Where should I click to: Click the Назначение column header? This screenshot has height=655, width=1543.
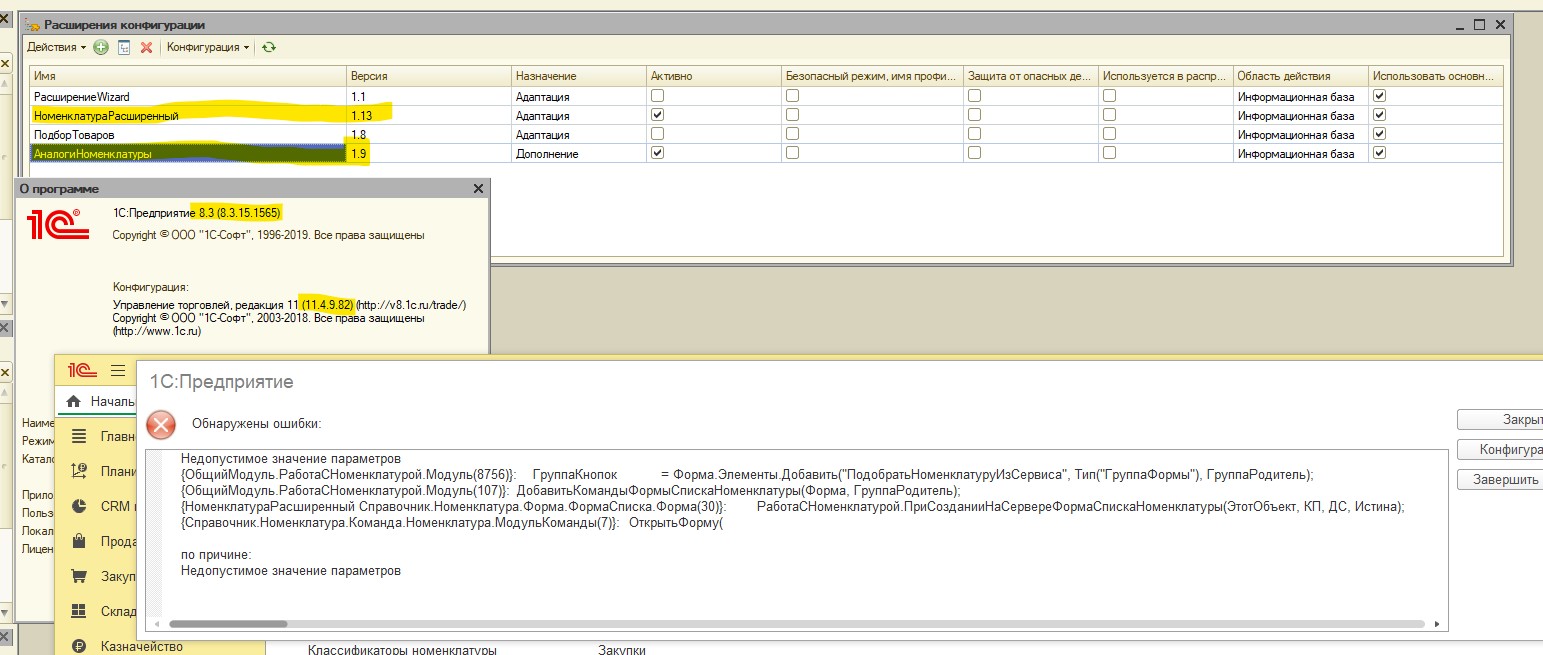[578, 76]
